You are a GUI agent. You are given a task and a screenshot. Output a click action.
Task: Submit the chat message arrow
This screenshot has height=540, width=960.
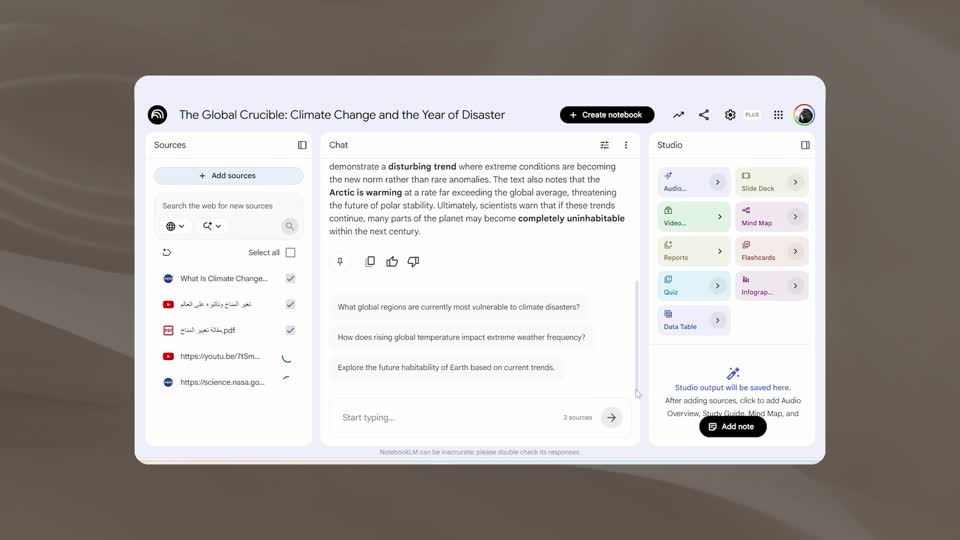tap(611, 418)
